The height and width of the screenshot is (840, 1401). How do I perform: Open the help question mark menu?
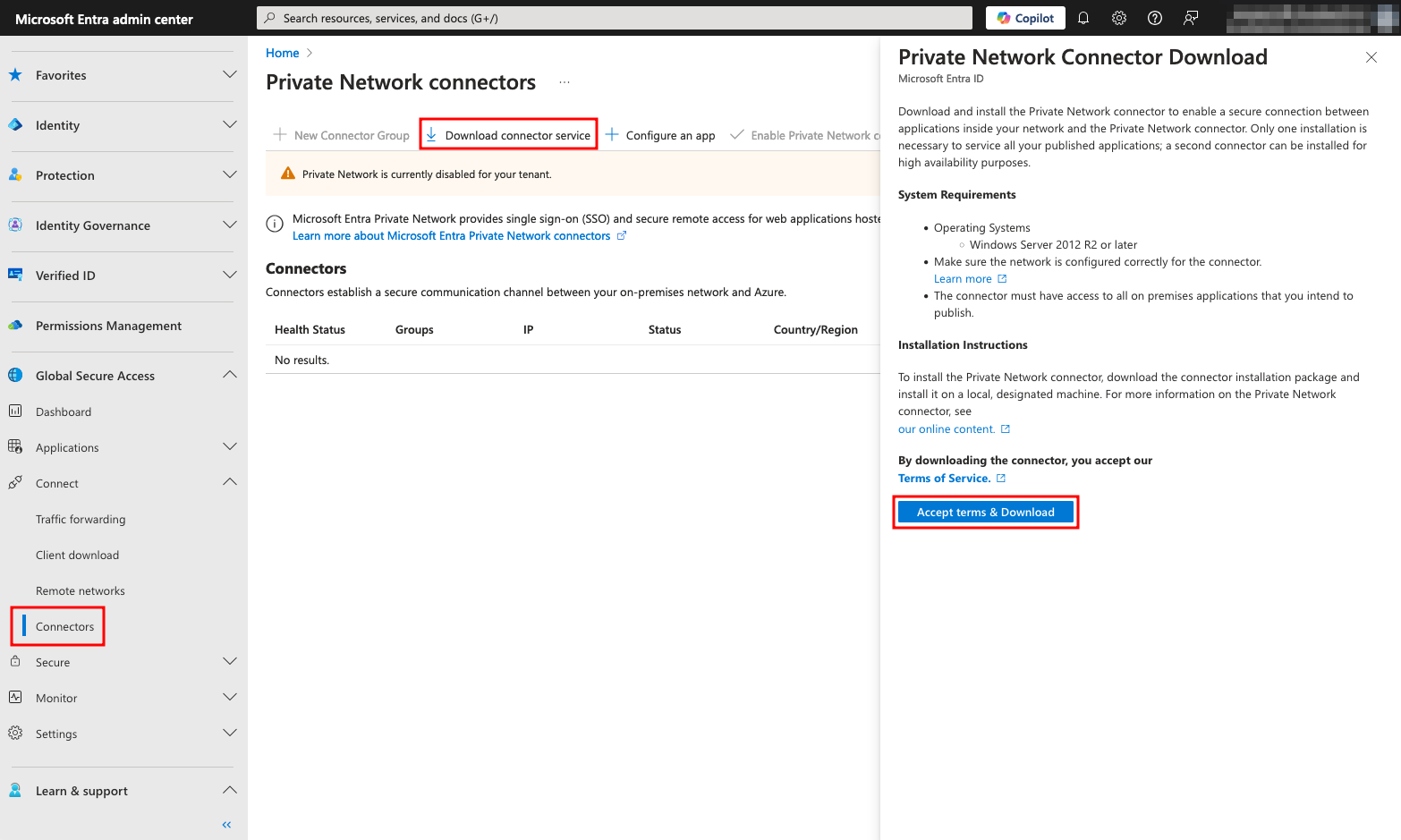click(1154, 18)
